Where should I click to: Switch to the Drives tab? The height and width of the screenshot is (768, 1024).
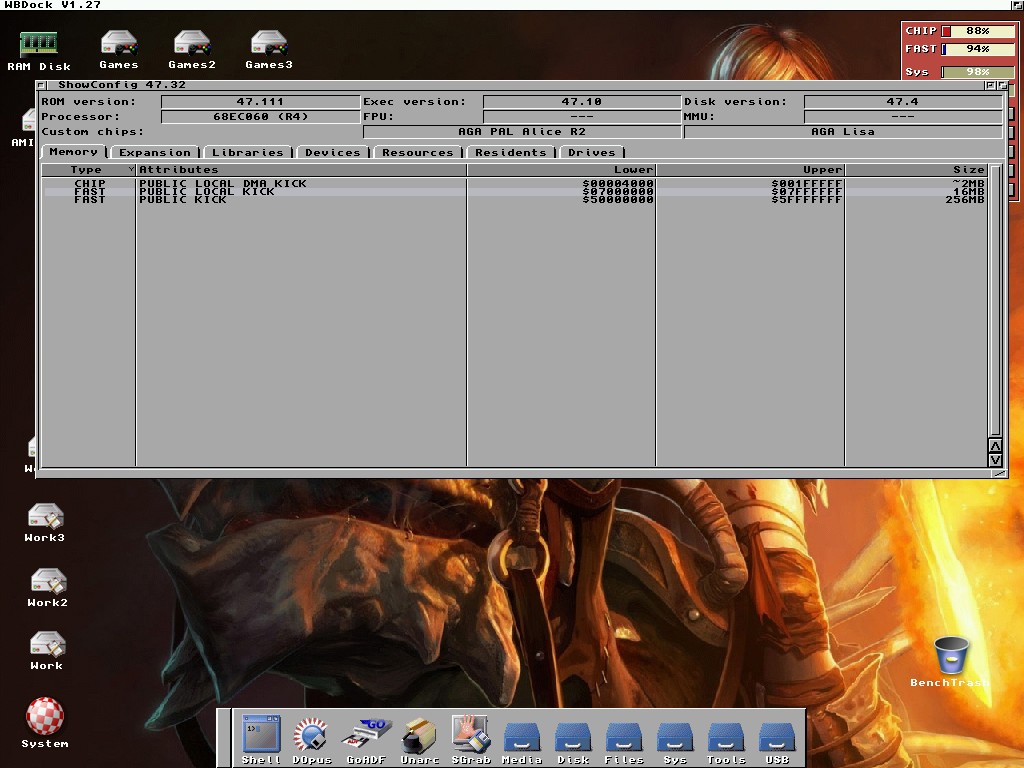pyautogui.click(x=592, y=152)
